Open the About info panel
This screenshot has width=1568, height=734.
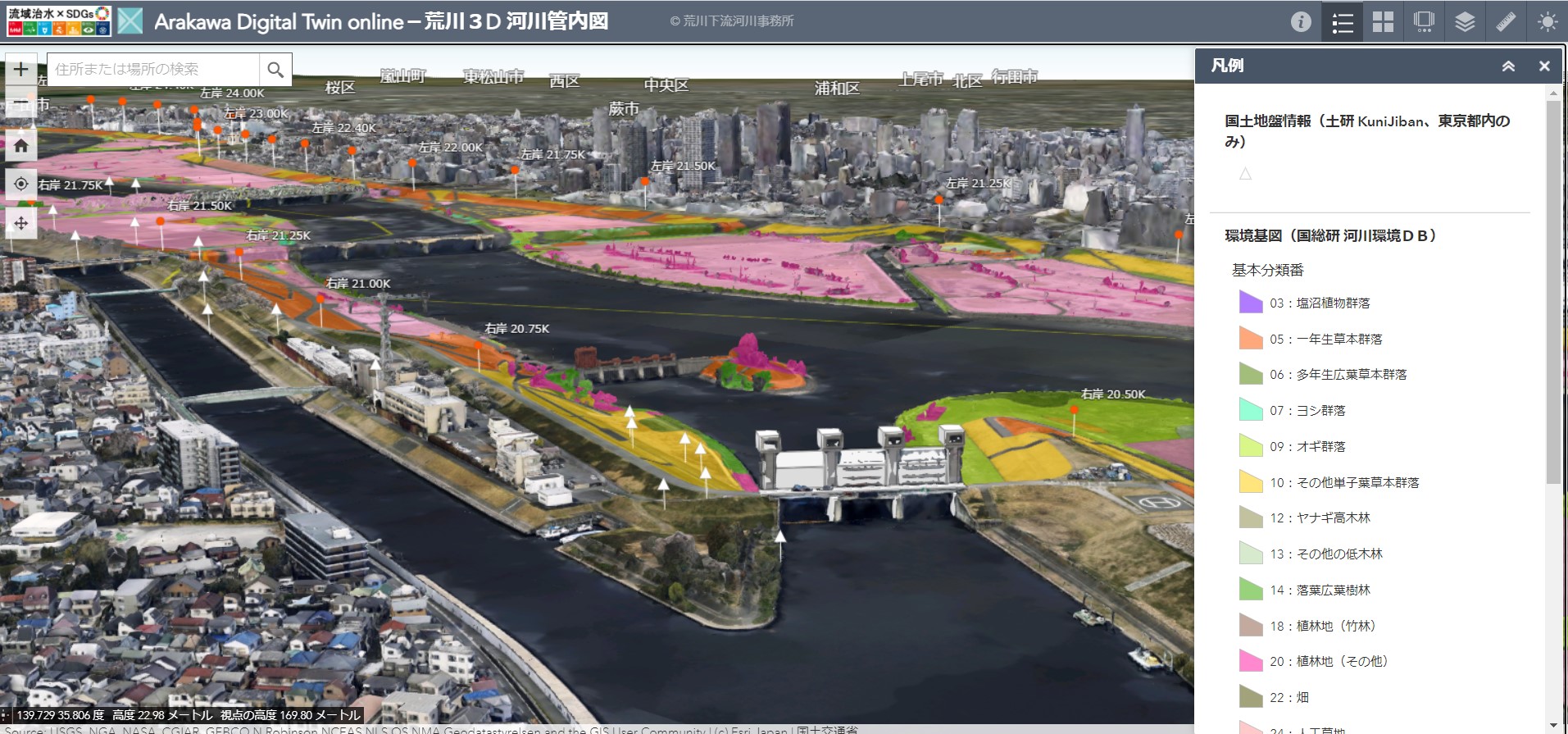coord(1301,22)
